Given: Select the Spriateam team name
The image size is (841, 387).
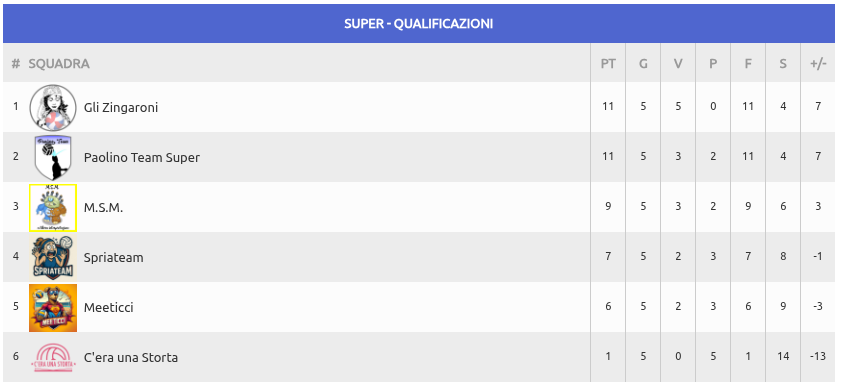Looking at the screenshot, I should click(x=114, y=258).
